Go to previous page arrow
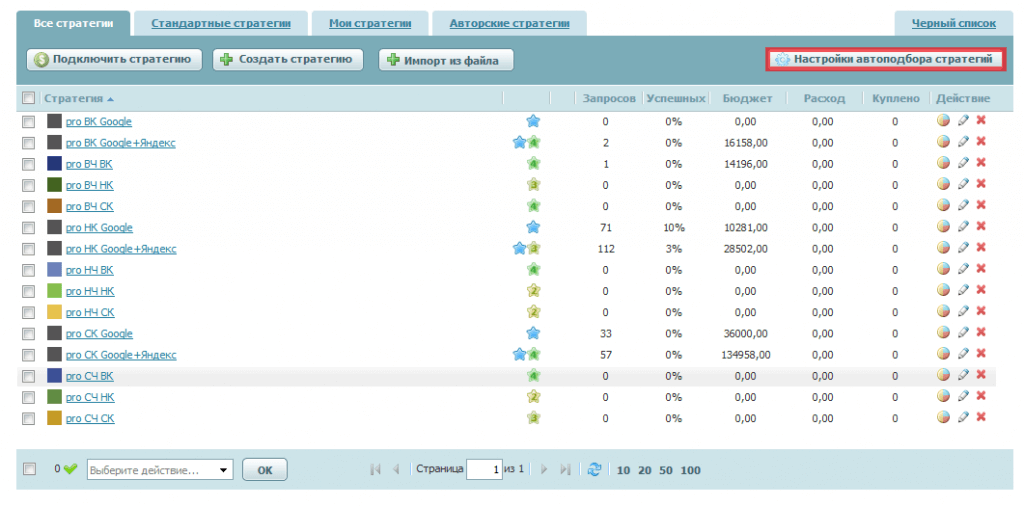Image resolution: width=1024 pixels, height=506 pixels. tap(395, 469)
